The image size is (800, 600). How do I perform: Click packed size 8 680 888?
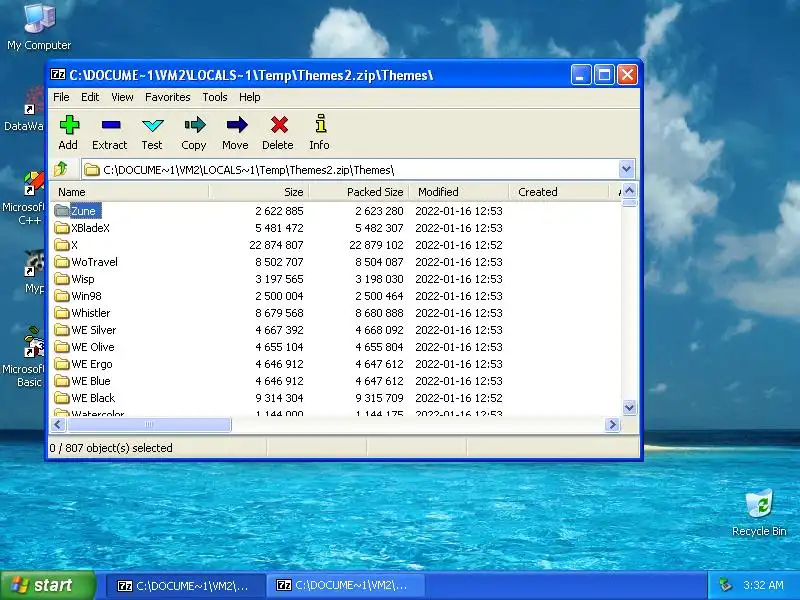click(x=379, y=313)
